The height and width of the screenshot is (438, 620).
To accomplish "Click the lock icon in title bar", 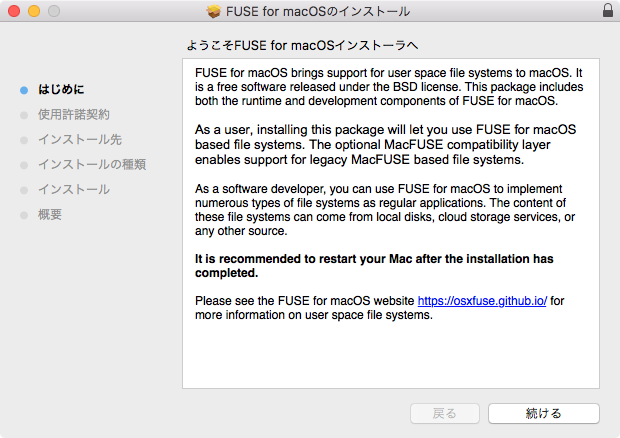I will (x=608, y=10).
